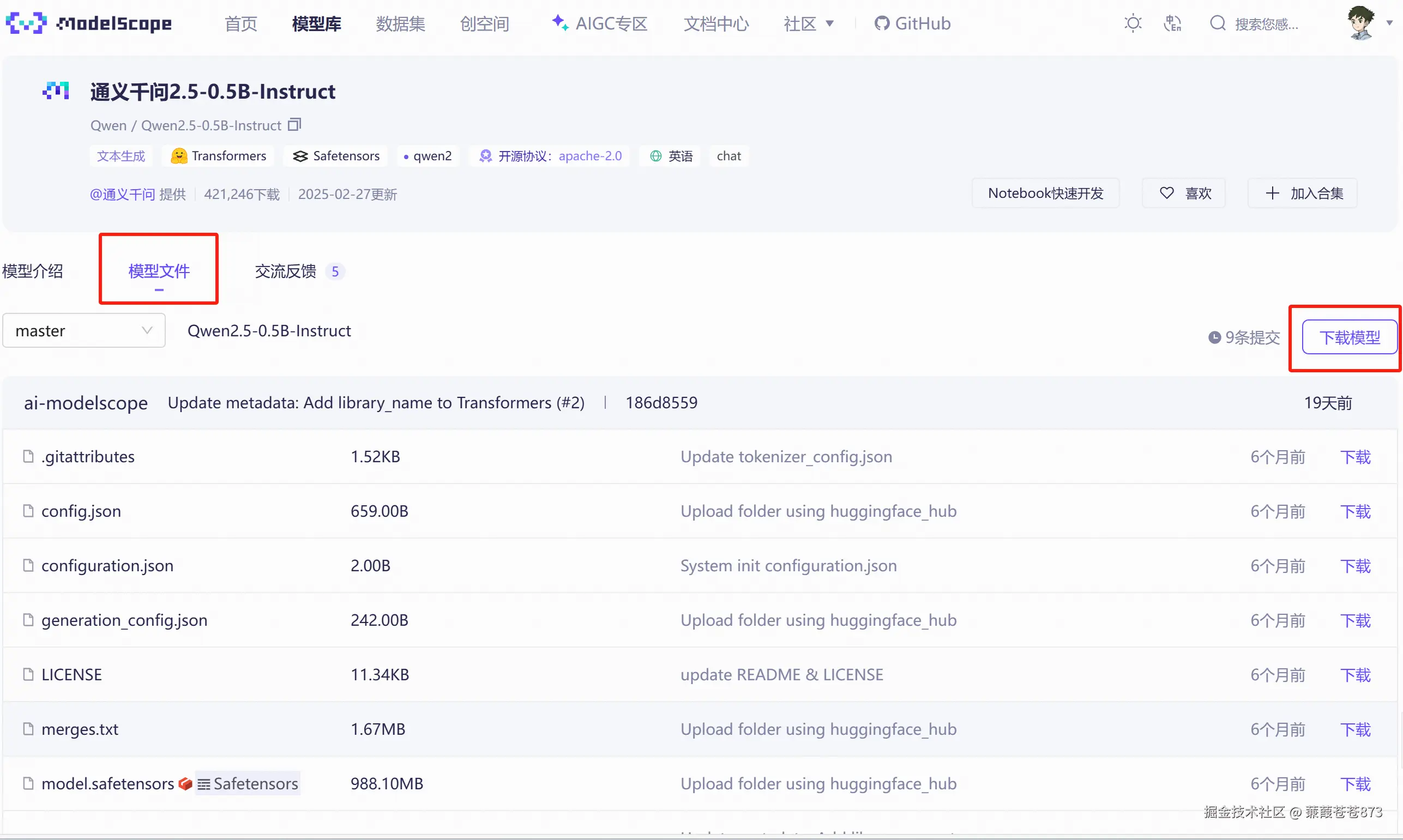Open the GitHub link icon
Image resolution: width=1403 pixels, height=840 pixels.
882,23
